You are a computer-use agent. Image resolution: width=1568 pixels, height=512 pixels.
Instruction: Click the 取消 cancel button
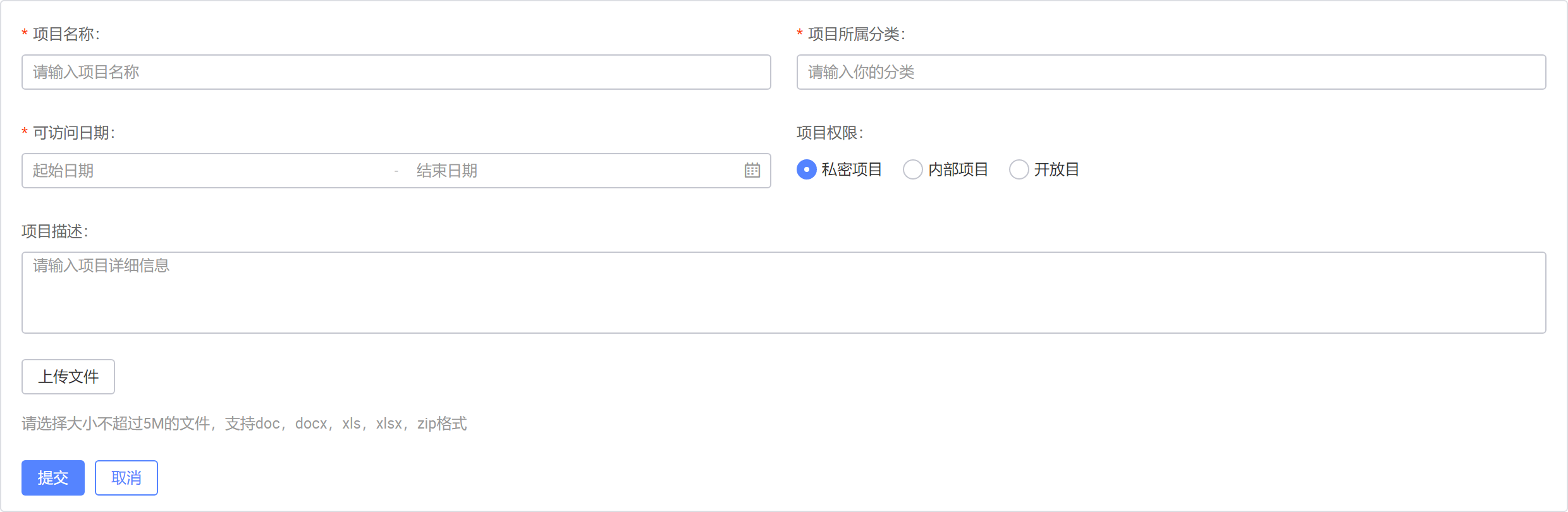point(126,477)
